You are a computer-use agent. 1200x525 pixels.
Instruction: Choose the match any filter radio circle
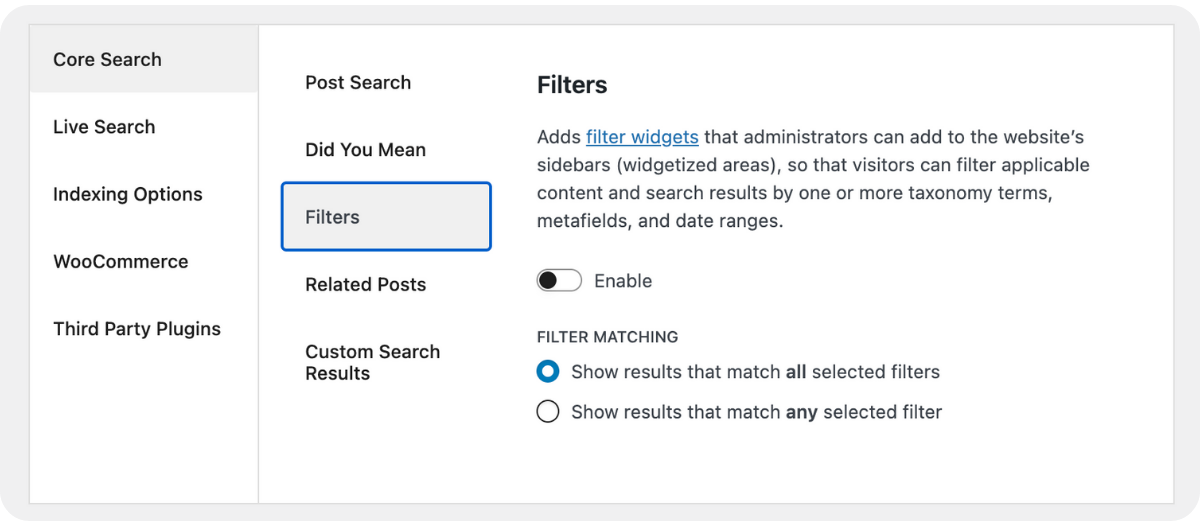pos(548,412)
